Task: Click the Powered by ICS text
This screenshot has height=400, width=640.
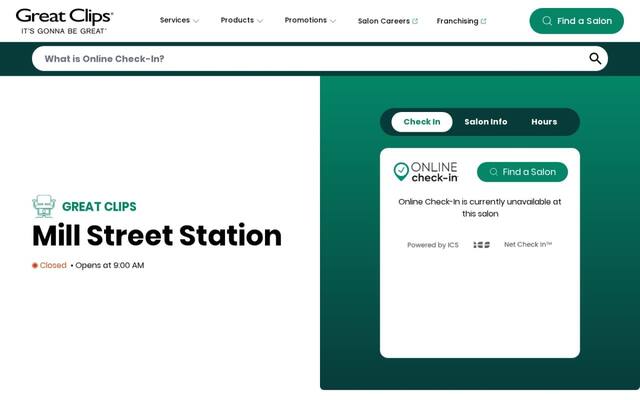Action: (433, 245)
